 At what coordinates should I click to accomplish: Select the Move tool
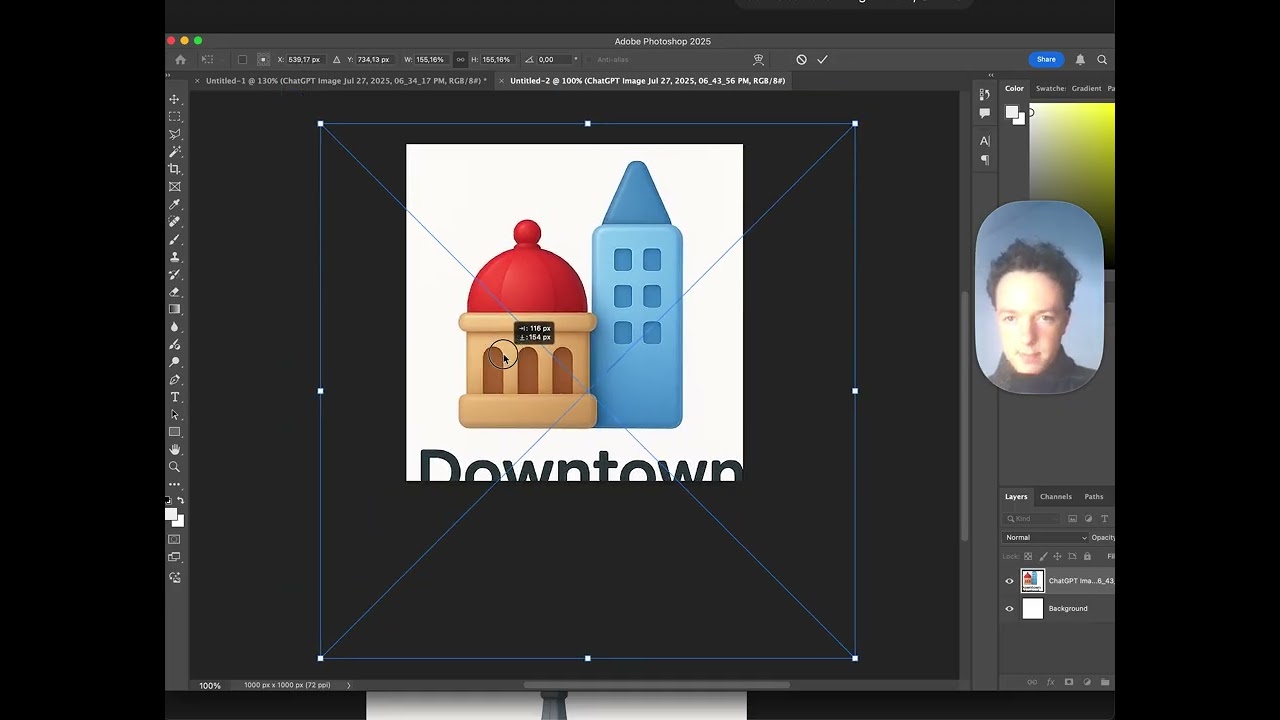174,99
